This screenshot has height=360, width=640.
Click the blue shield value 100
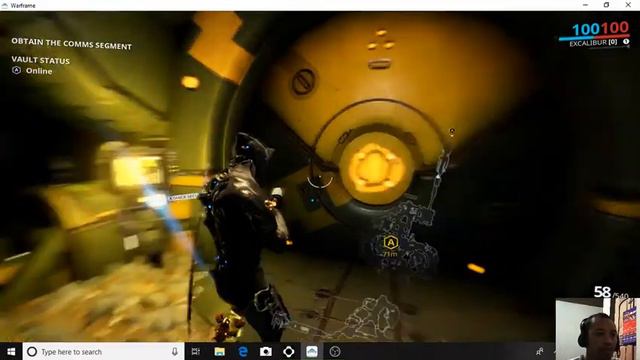tap(586, 29)
